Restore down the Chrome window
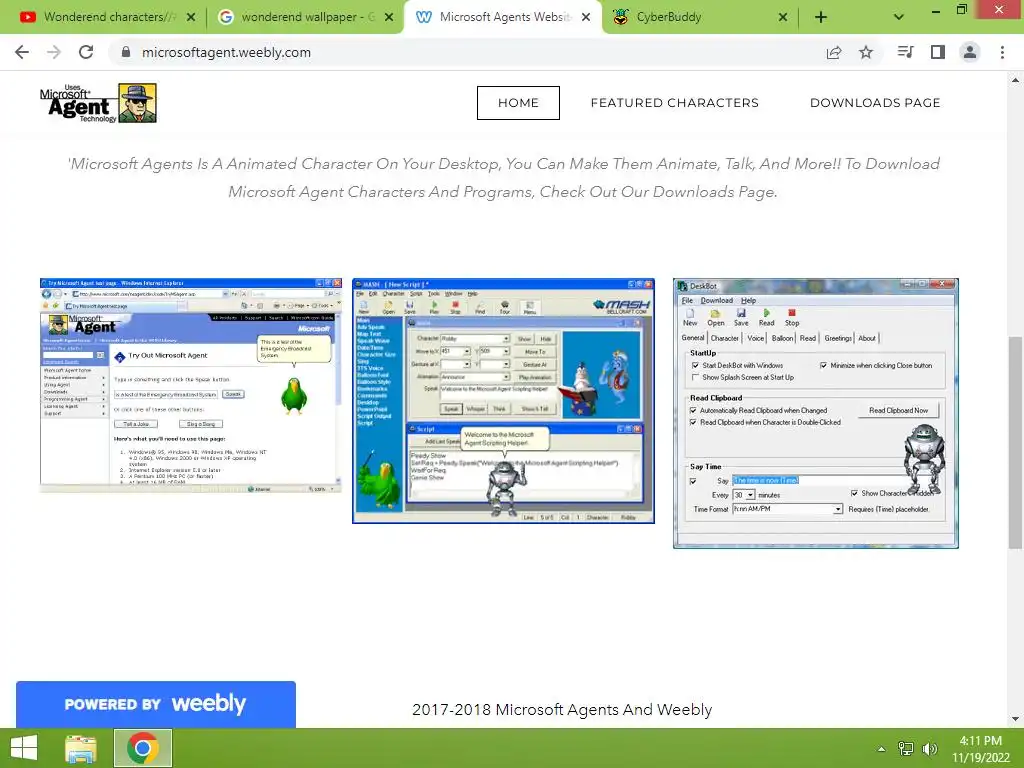 pyautogui.click(x=962, y=9)
